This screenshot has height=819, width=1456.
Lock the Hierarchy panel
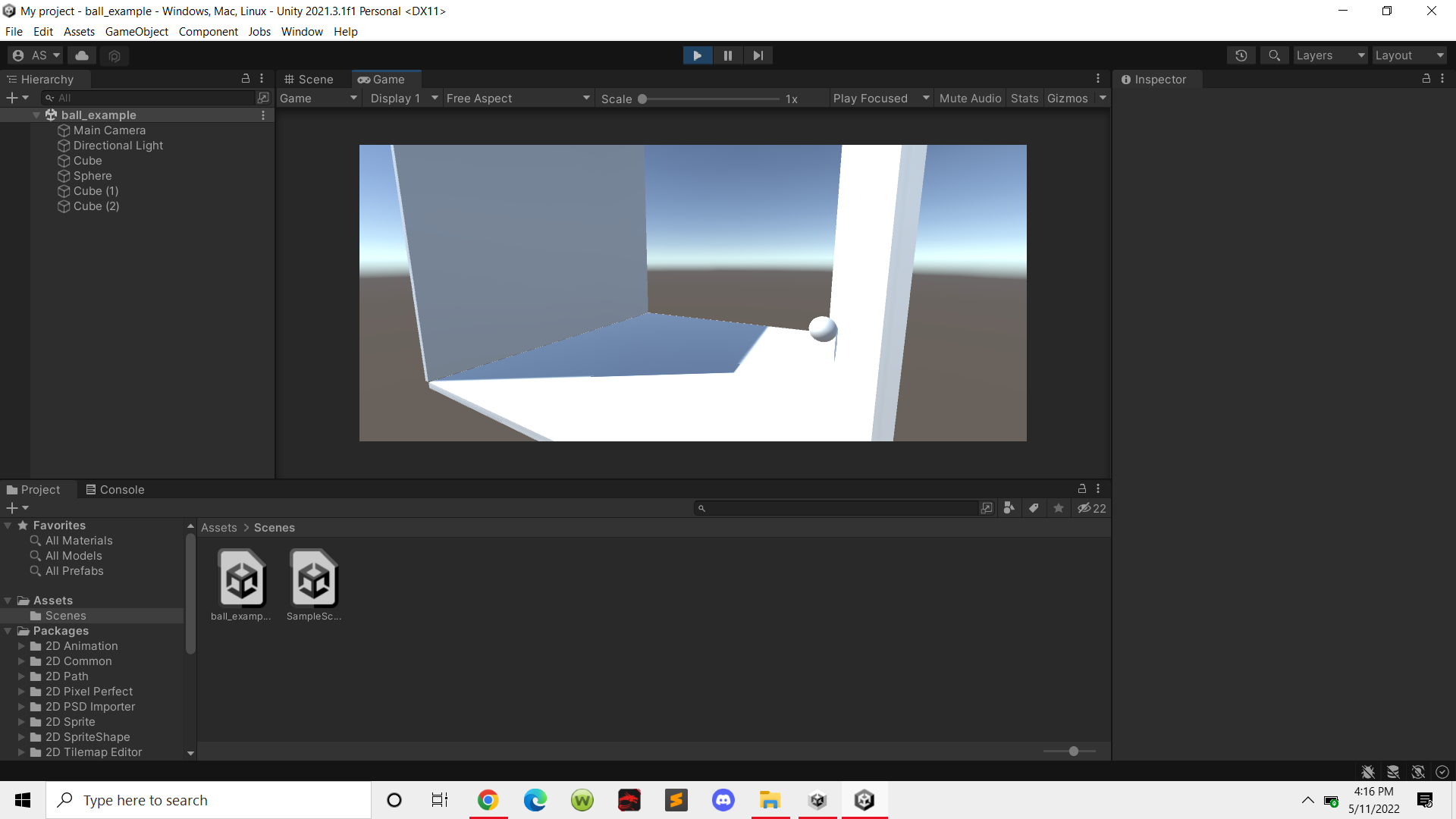tap(246, 79)
